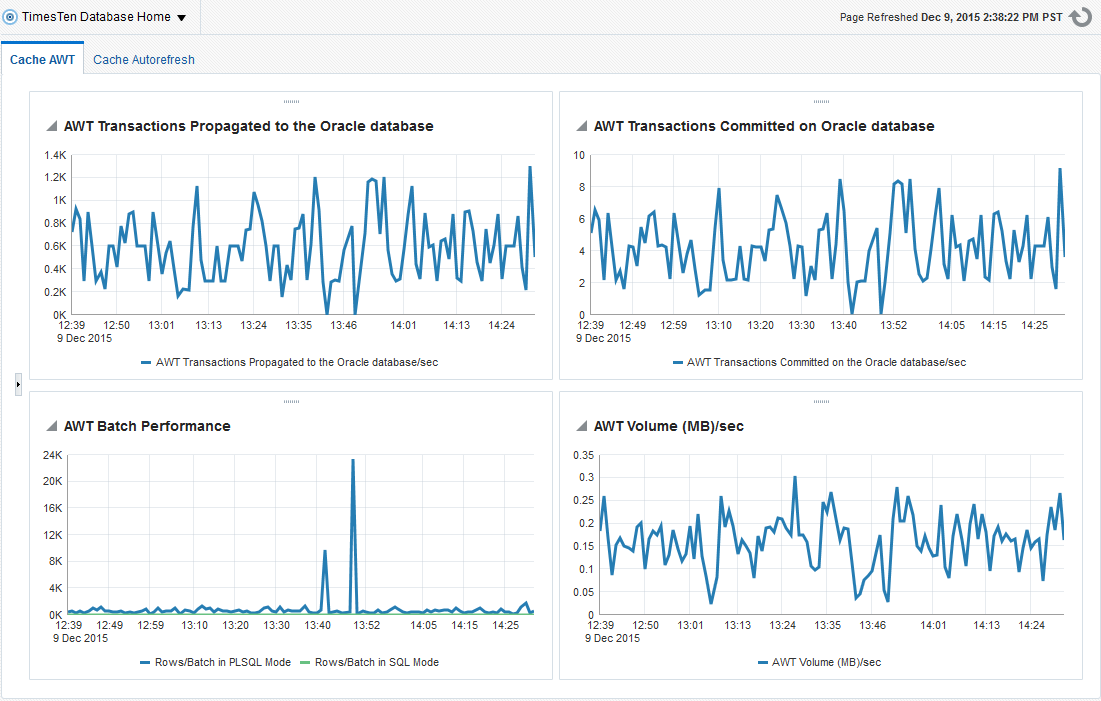Toggle Rows/Batch in SQL Mode legend series

click(x=376, y=662)
